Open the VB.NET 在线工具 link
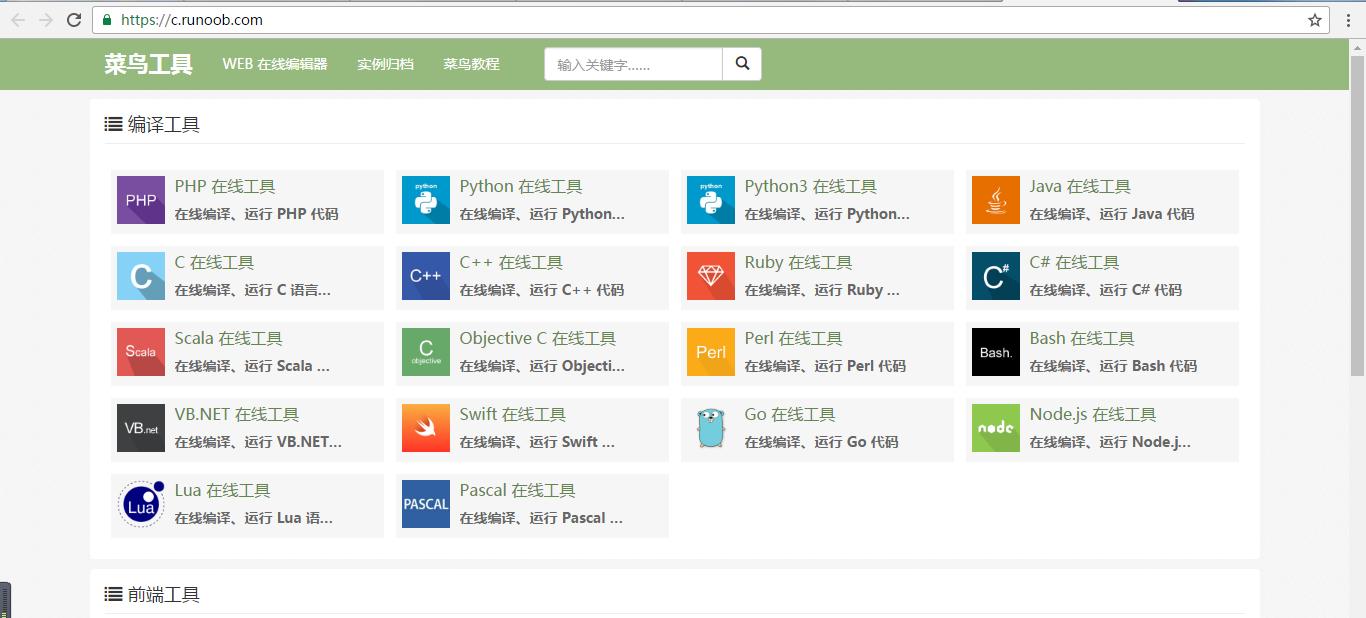Viewport: 1366px width, 618px height. (237, 414)
